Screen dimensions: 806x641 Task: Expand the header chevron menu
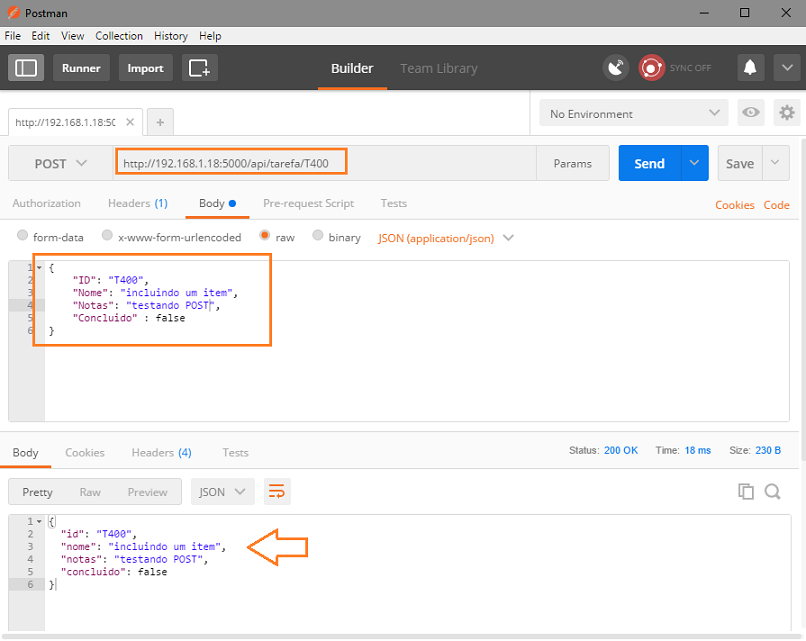coord(787,68)
